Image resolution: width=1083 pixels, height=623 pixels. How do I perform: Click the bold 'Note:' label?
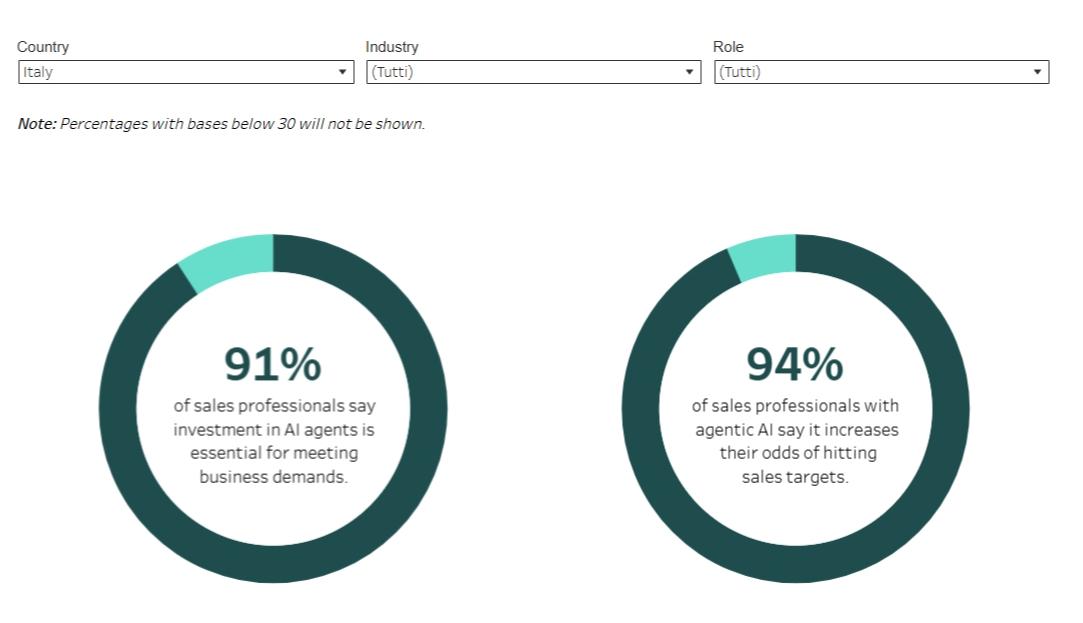(x=37, y=124)
